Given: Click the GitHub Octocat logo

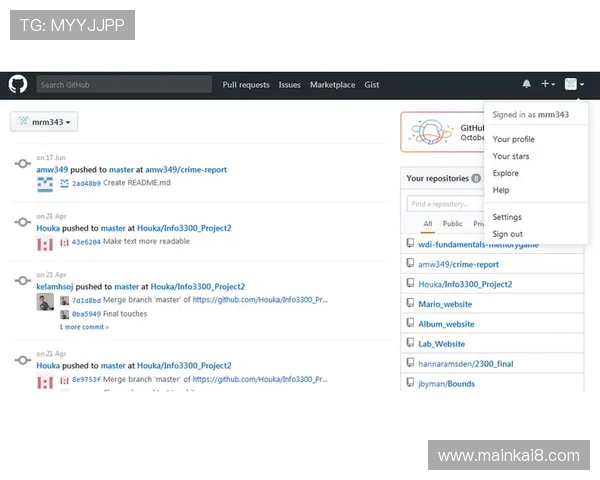Looking at the screenshot, I should tap(18, 85).
